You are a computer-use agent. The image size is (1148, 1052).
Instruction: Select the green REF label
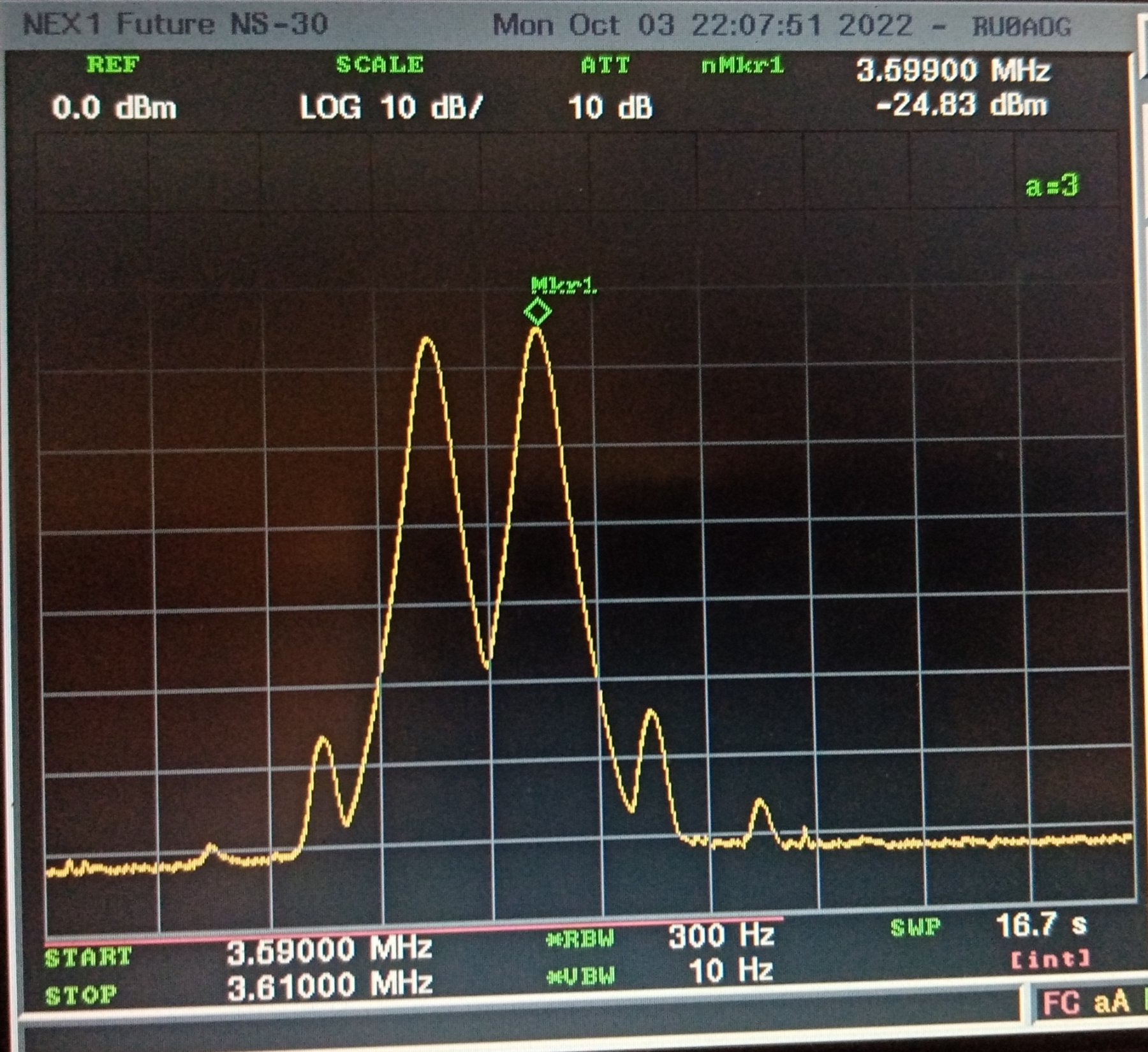[x=114, y=64]
